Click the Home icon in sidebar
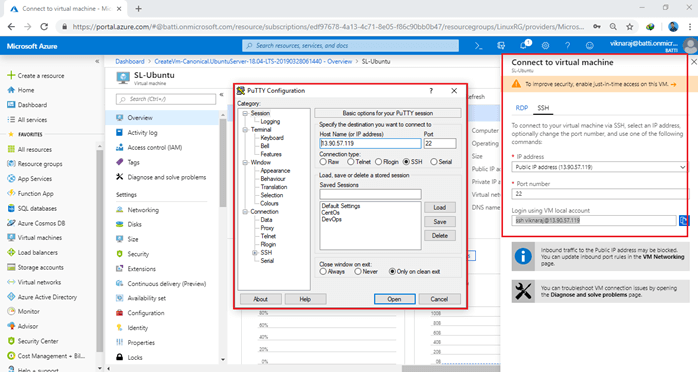Screen dimensions: 698x372 pyautogui.click(x=11, y=90)
